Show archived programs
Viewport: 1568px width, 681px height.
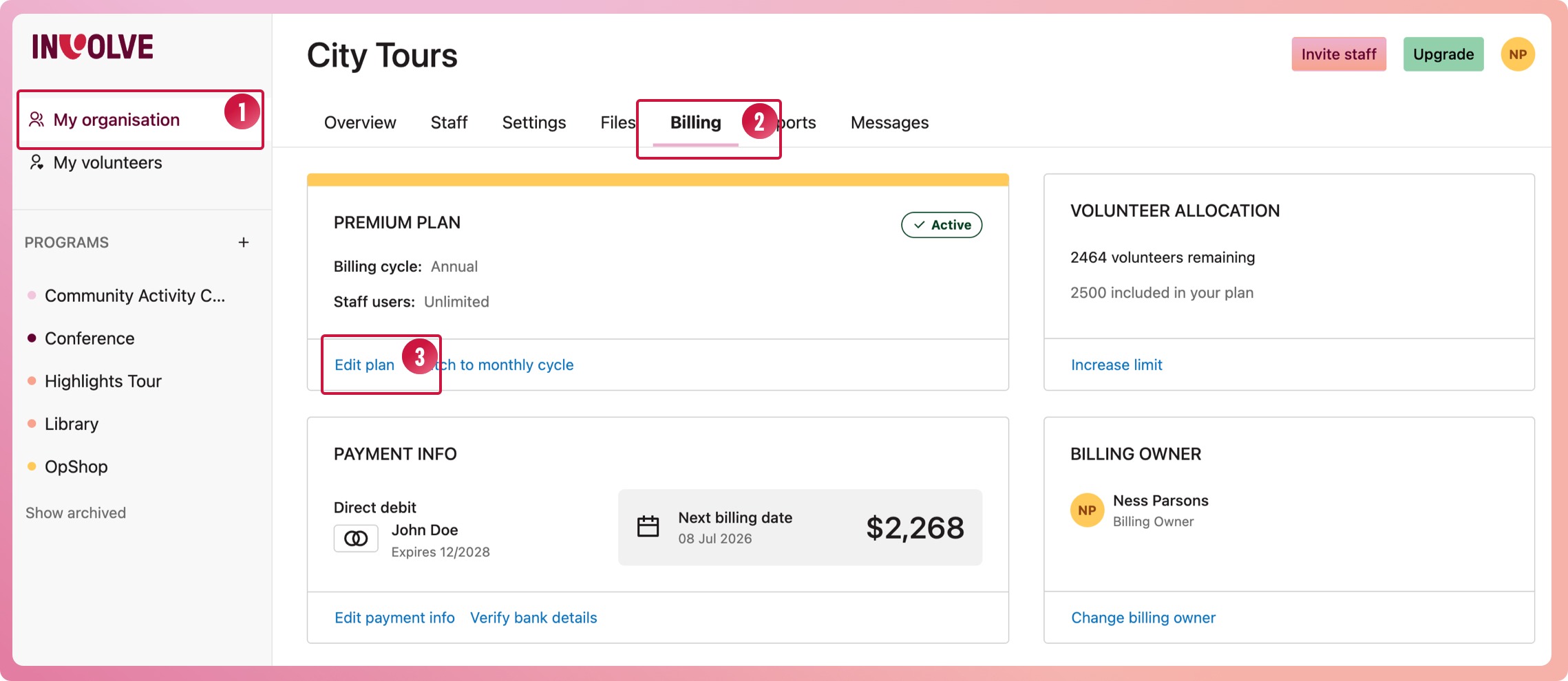(76, 512)
